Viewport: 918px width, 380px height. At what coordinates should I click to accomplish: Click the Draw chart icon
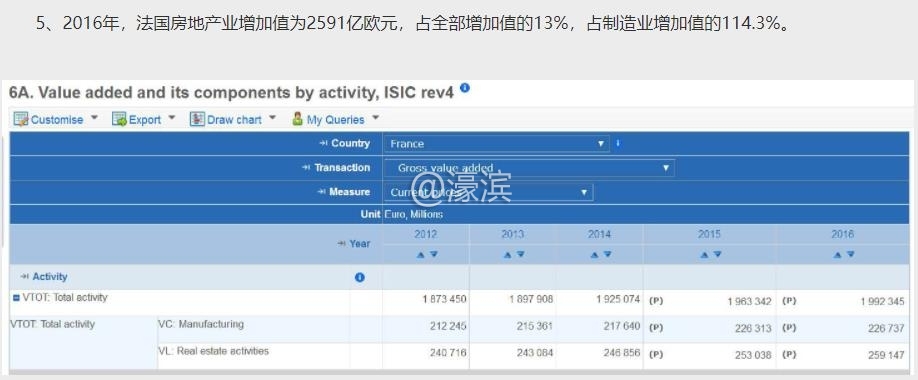tap(197, 119)
